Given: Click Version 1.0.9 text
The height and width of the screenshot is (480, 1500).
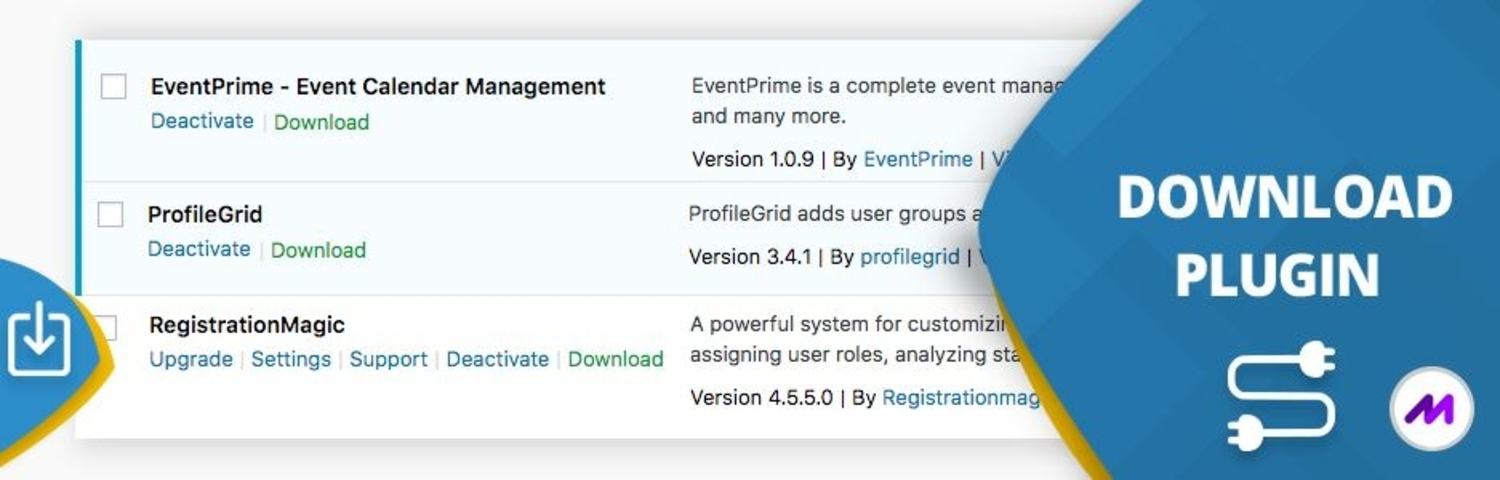Looking at the screenshot, I should tap(752, 159).
